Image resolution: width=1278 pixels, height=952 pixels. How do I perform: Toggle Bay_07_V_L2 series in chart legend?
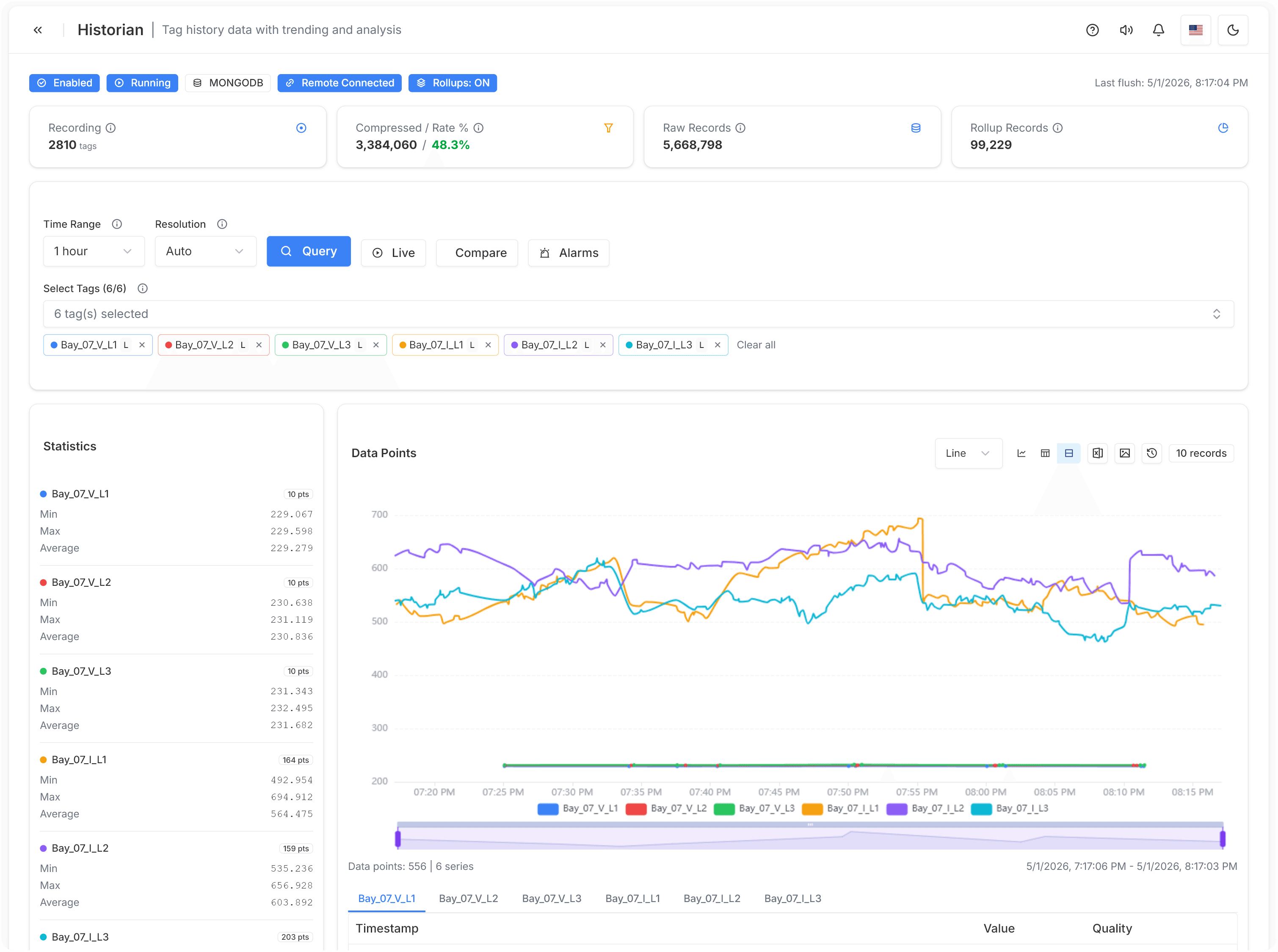(x=665, y=809)
